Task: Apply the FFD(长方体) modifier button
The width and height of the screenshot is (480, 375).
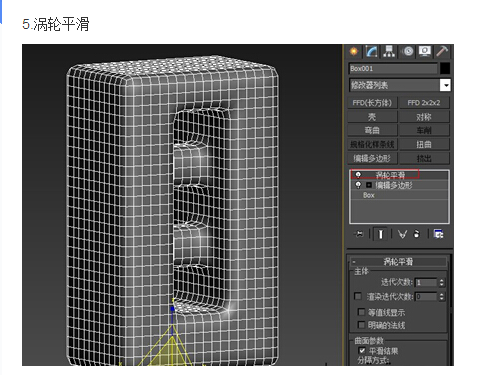Action: coord(372,103)
